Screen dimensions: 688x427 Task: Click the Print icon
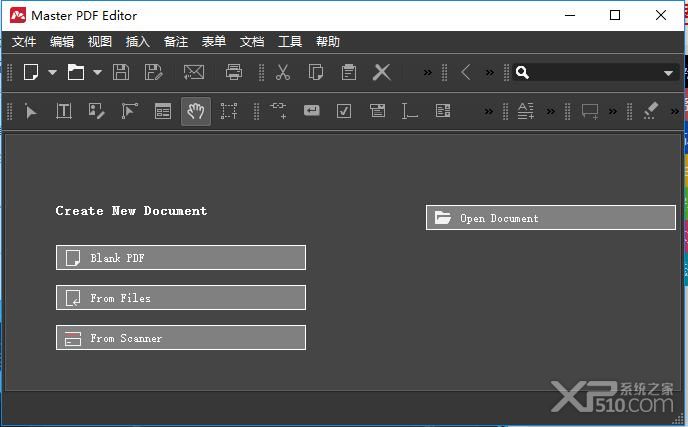coord(233,72)
